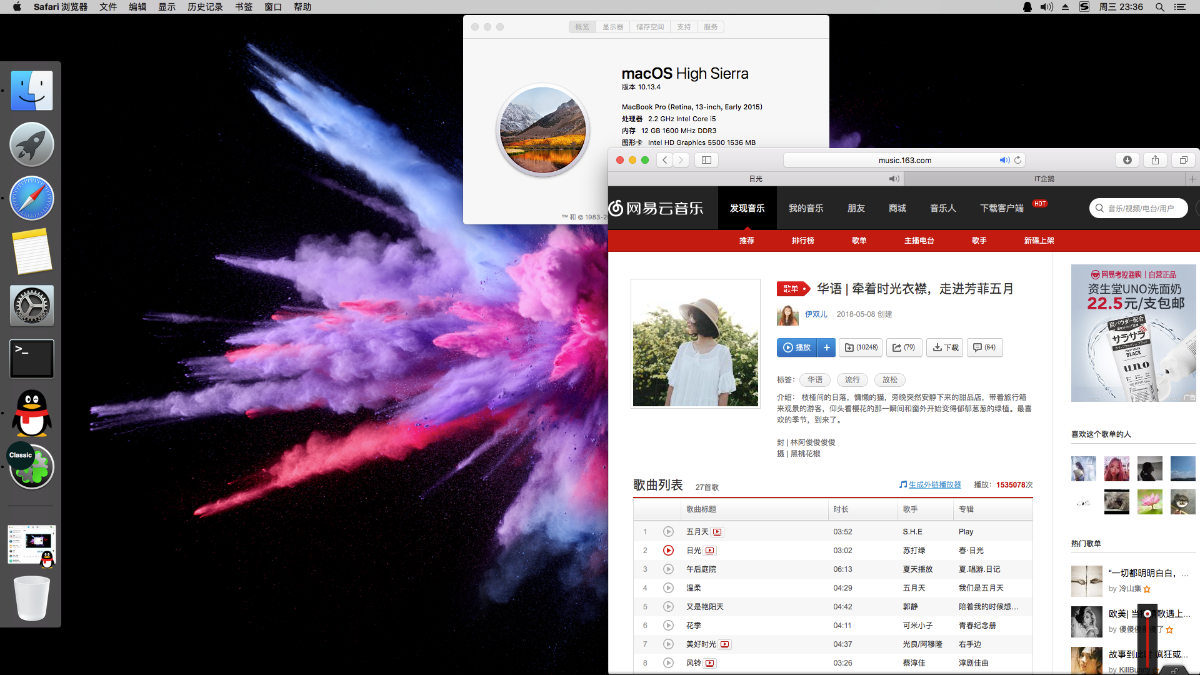Viewport: 1200px width, 675px height.
Task: Launch Terminal from the dock
Action: pyautogui.click(x=32, y=359)
